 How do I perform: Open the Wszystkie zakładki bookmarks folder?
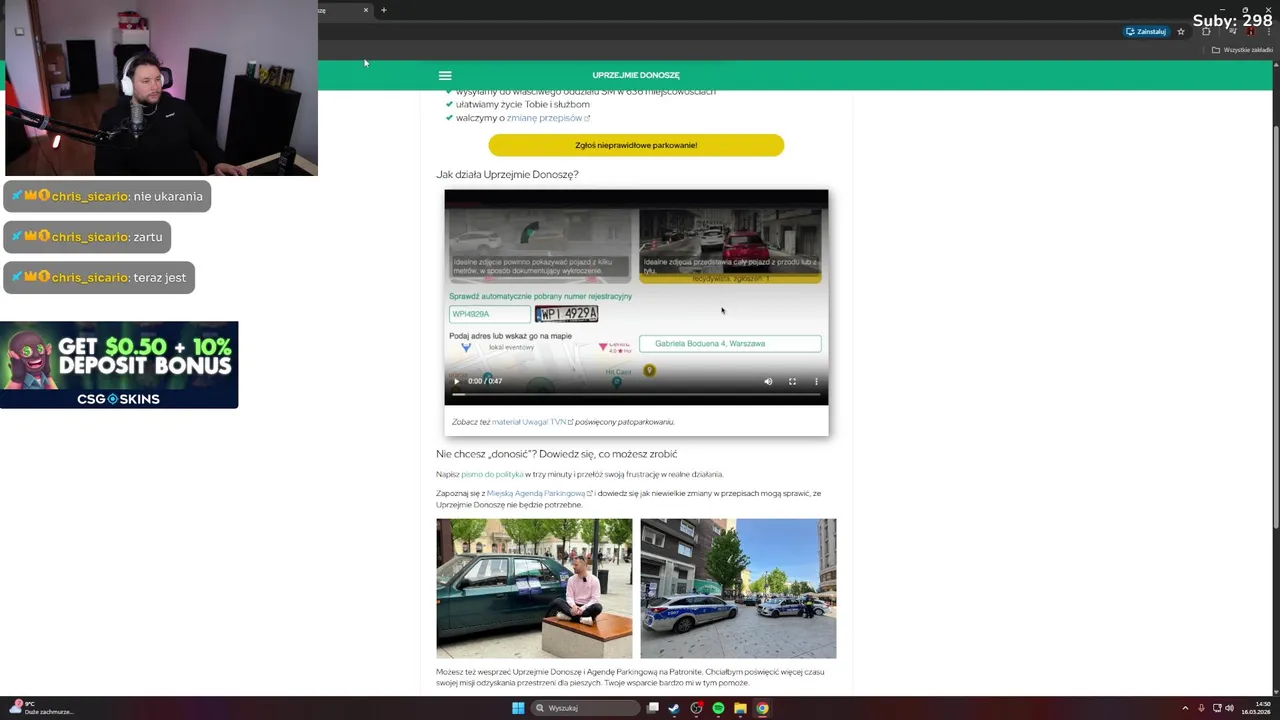1242,49
